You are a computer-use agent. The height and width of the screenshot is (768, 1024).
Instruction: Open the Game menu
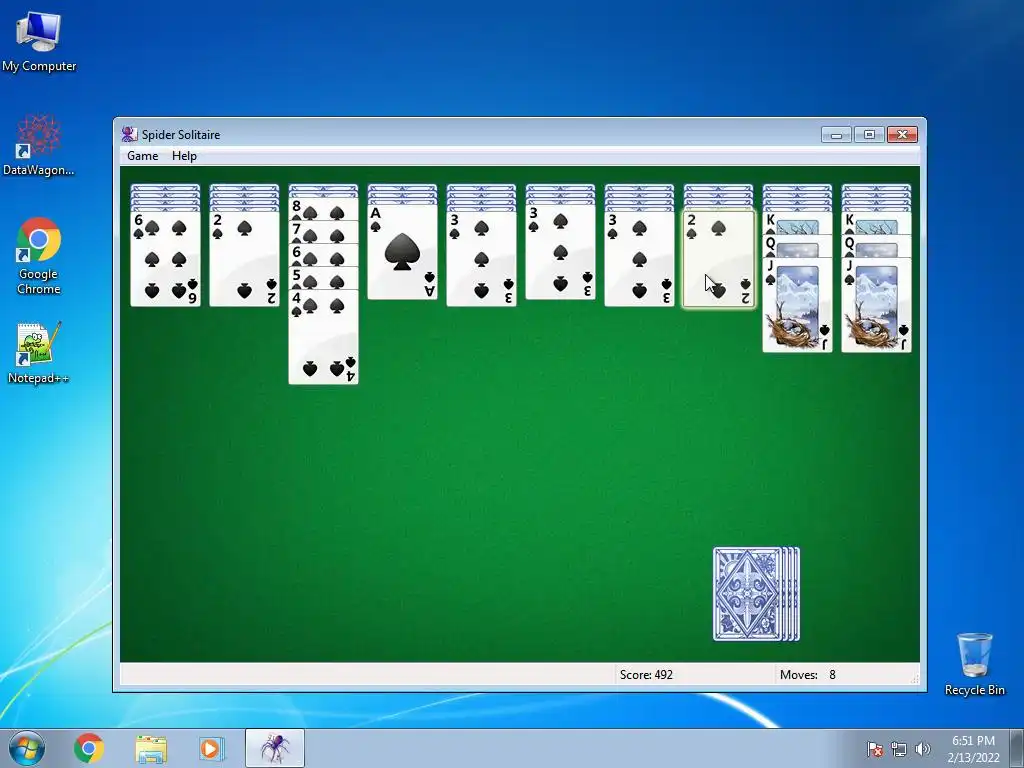(142, 156)
